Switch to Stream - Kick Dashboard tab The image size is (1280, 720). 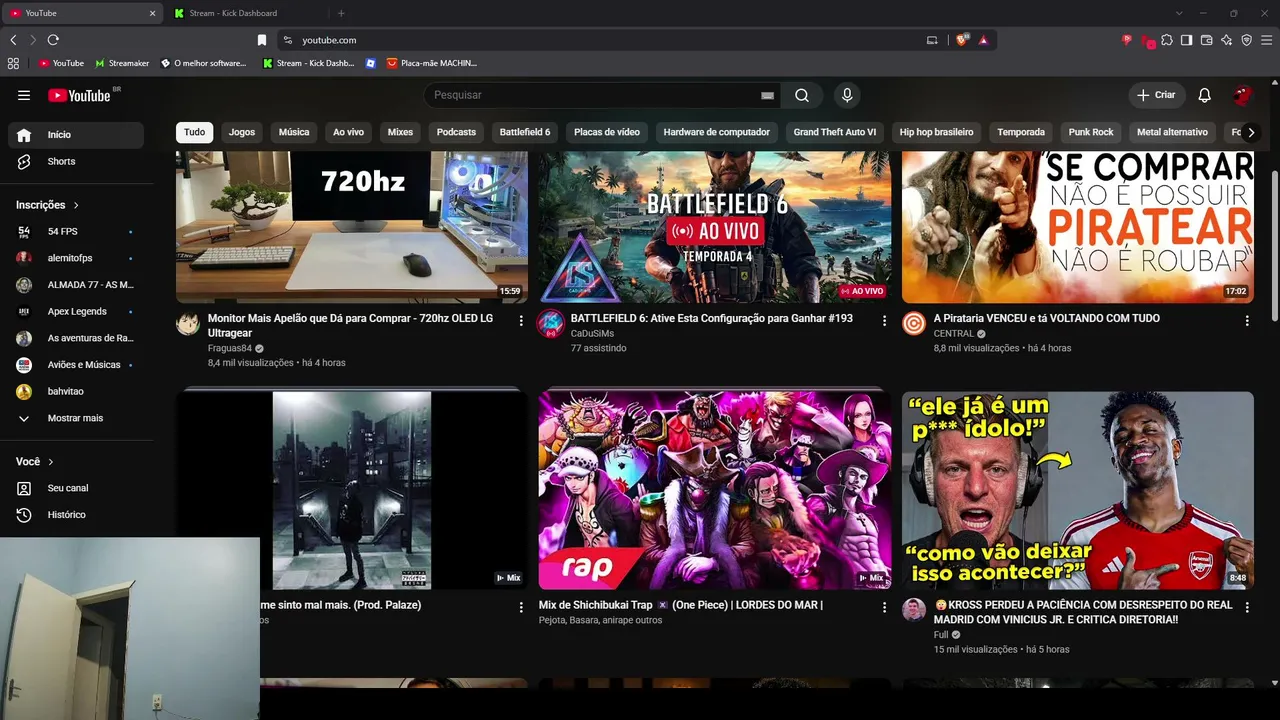tap(243, 13)
